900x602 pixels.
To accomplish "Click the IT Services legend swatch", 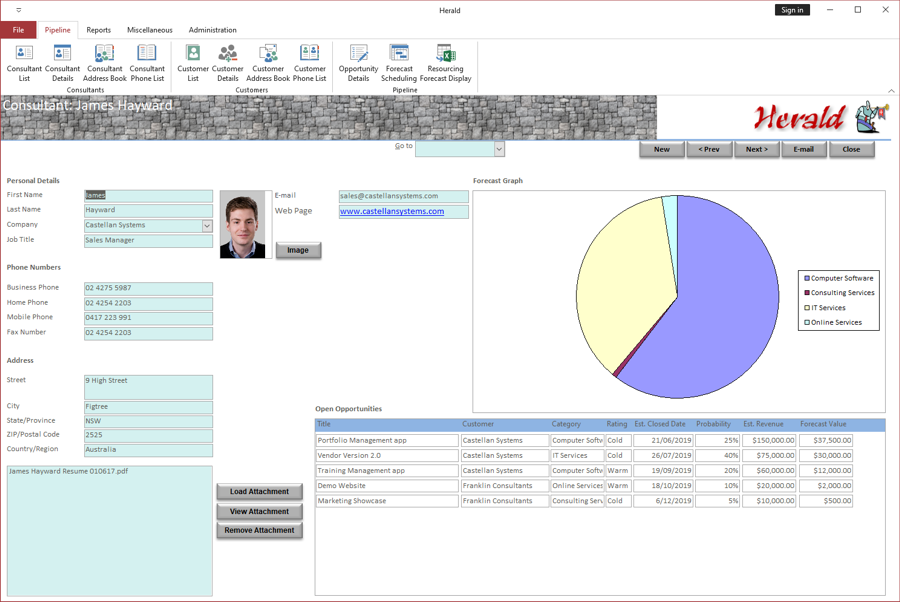I will tap(807, 308).
